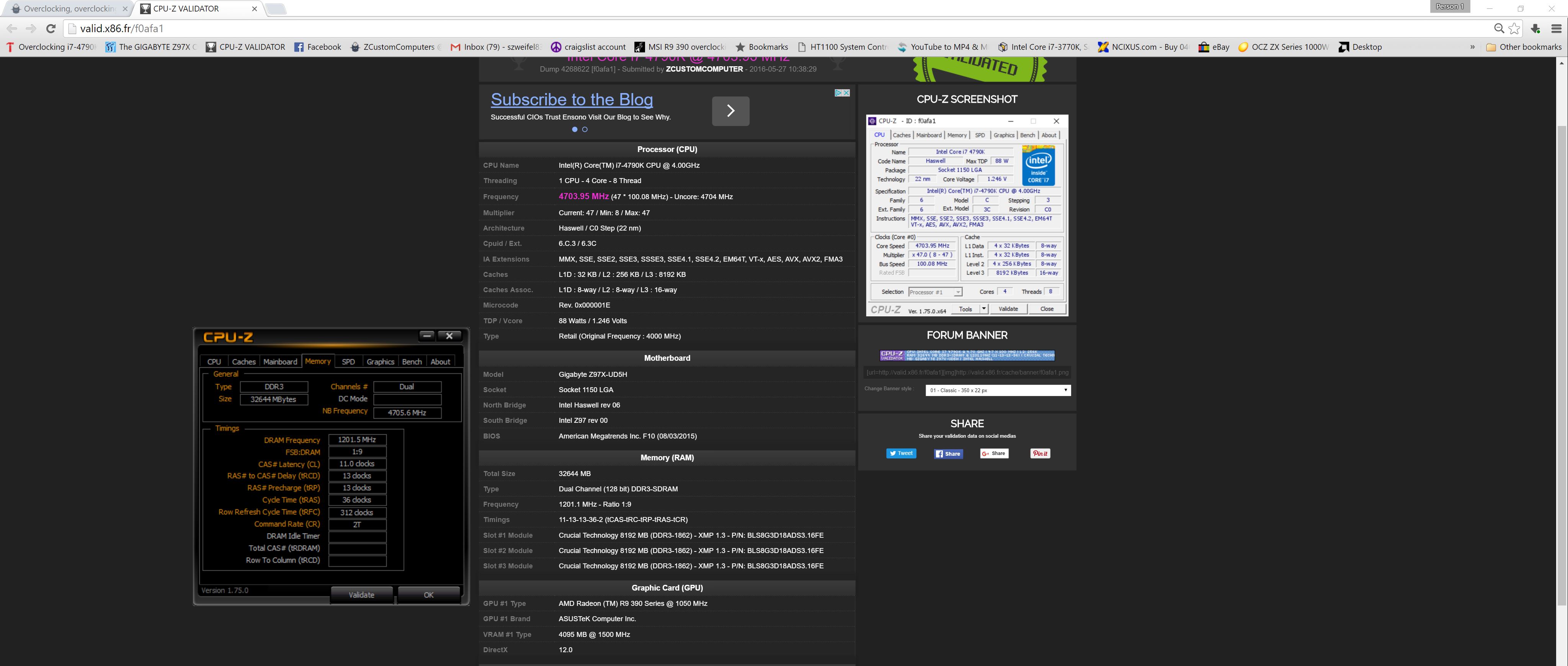Click the motherboard model Gigabyte Z97X-UD5H
Screen dimensions: 1568x666
[593, 375]
